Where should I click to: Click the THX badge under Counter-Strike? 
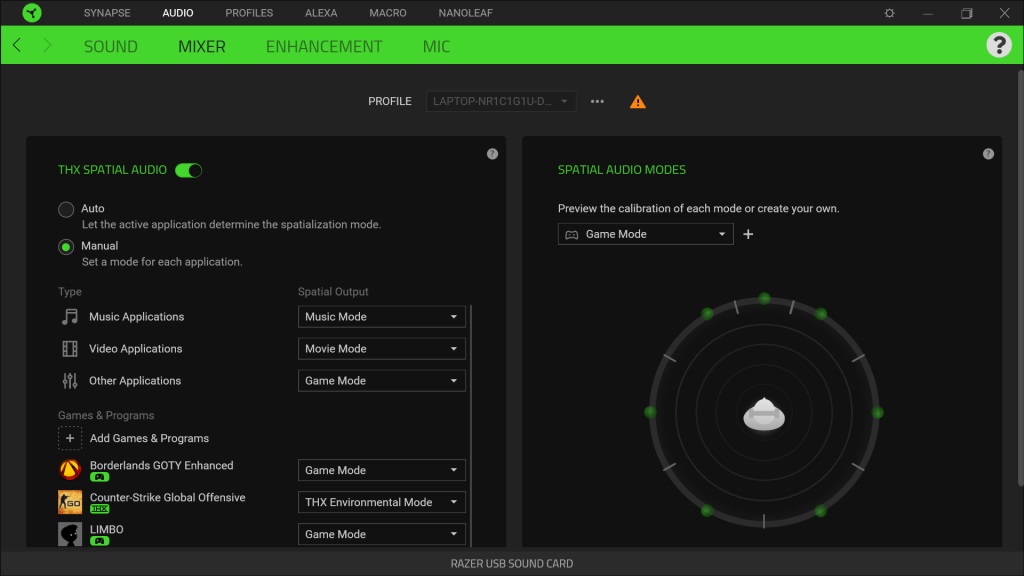(99, 509)
